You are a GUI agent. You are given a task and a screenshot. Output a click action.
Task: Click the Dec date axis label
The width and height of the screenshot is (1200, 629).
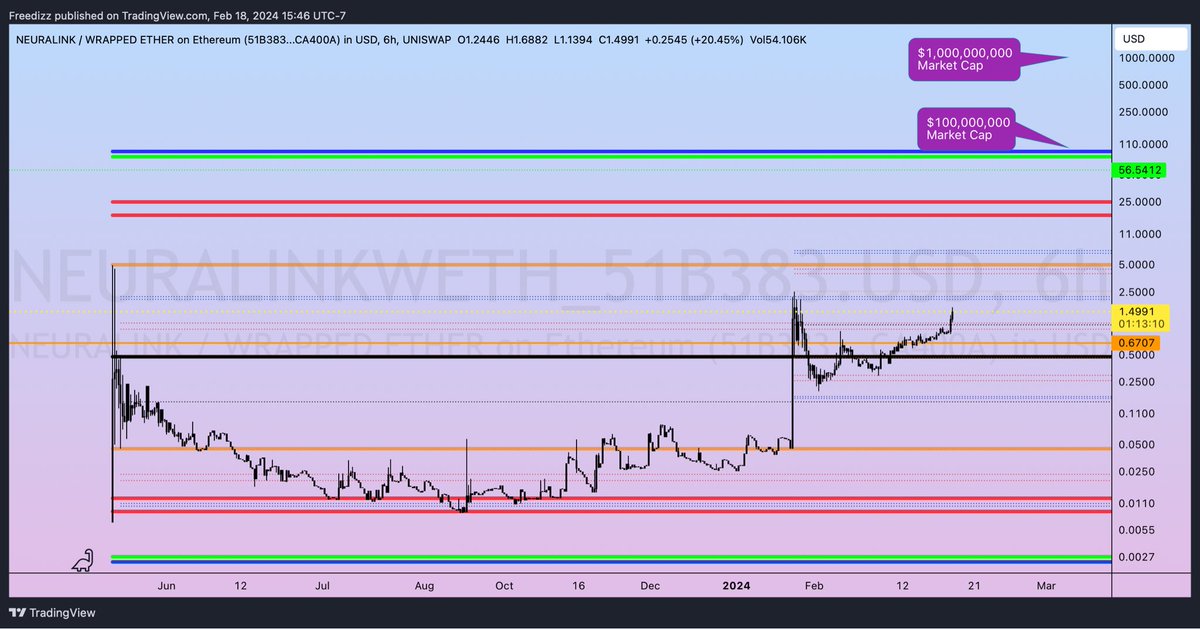coord(651,585)
